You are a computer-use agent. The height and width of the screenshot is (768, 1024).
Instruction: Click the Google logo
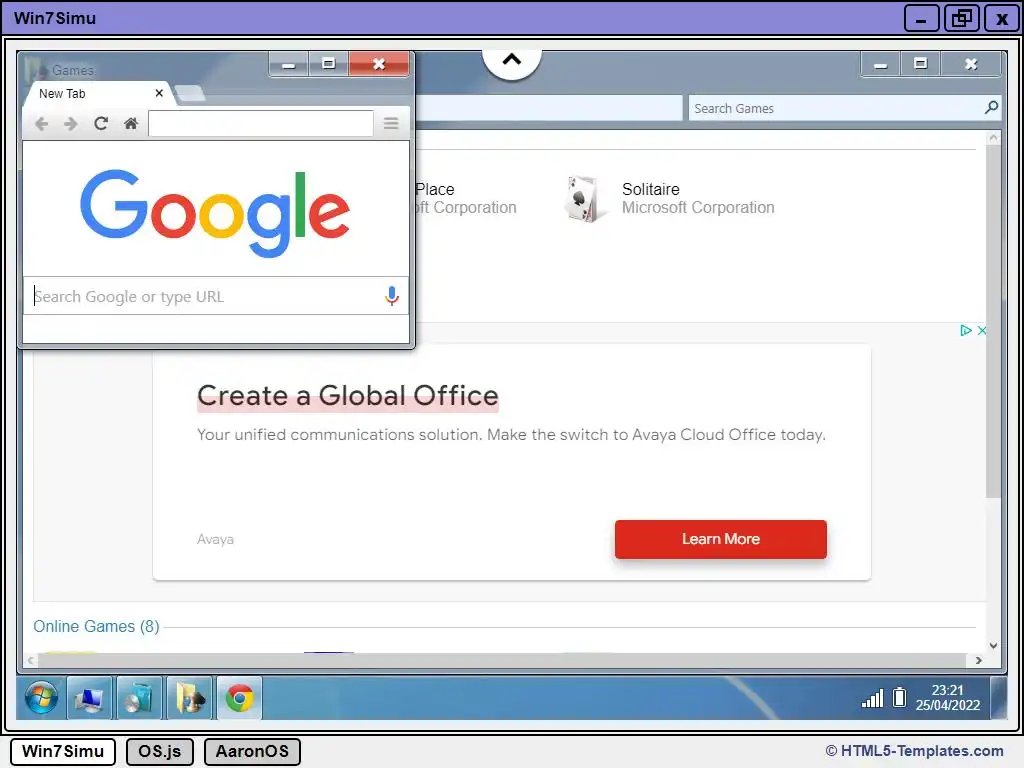[x=215, y=212]
